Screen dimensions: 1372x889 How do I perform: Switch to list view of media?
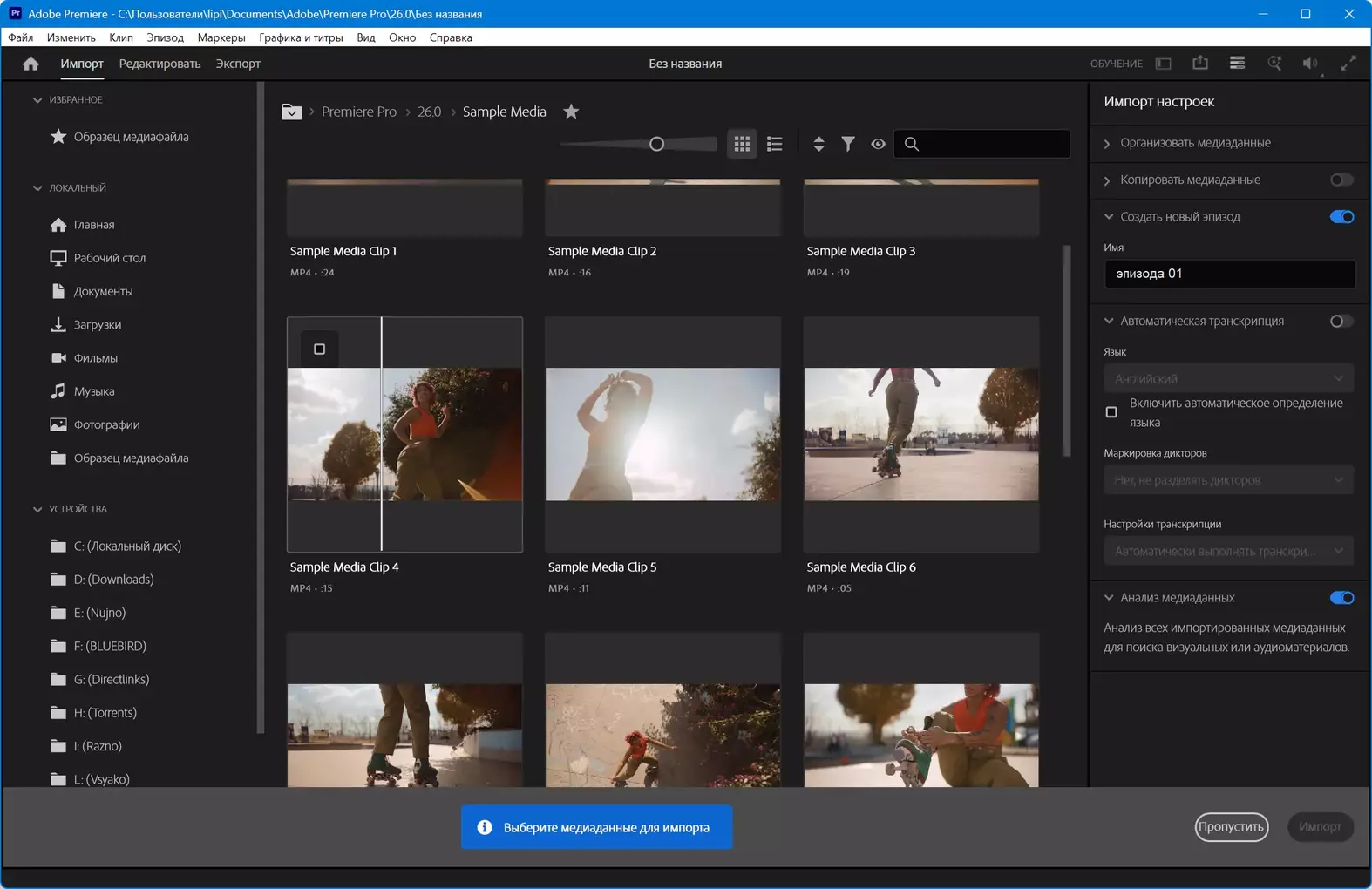pos(774,145)
